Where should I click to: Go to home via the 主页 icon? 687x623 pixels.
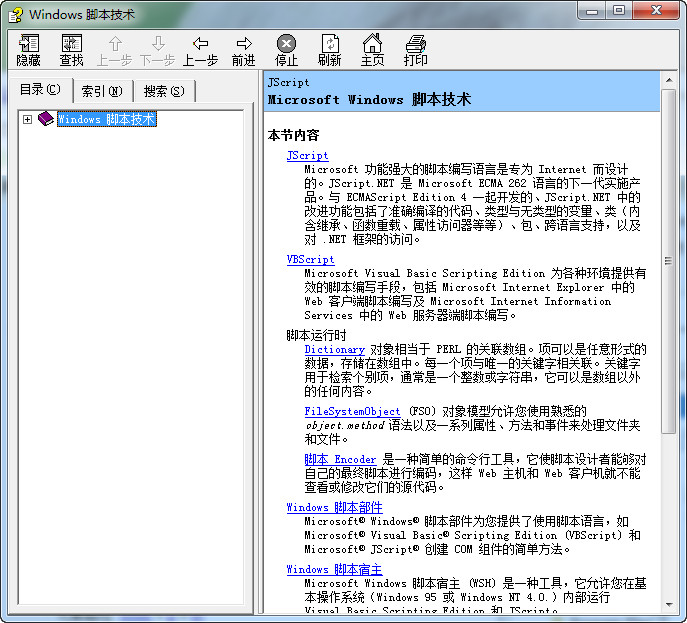pos(372,50)
